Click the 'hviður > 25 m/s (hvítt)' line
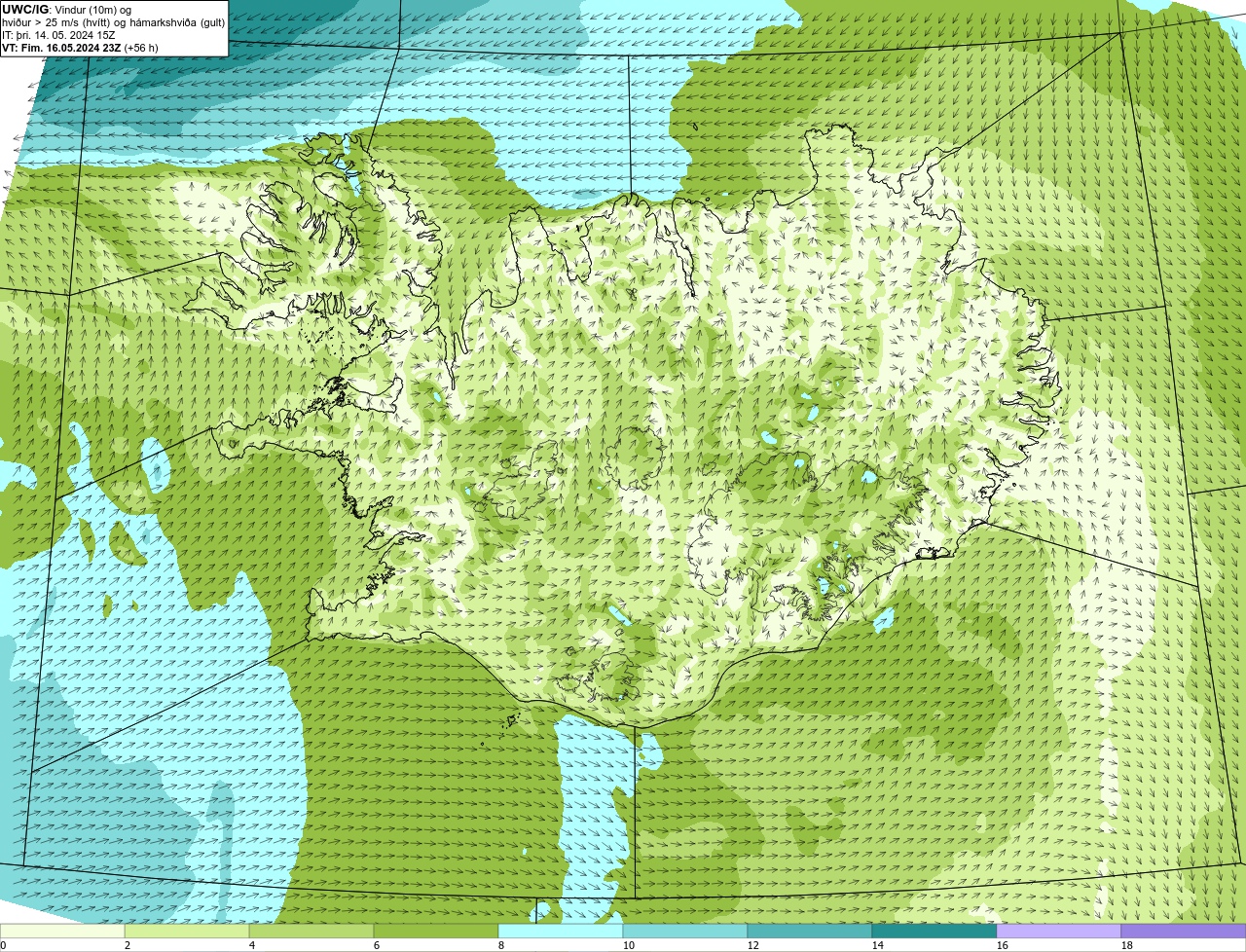The image size is (1246, 952). point(114,21)
